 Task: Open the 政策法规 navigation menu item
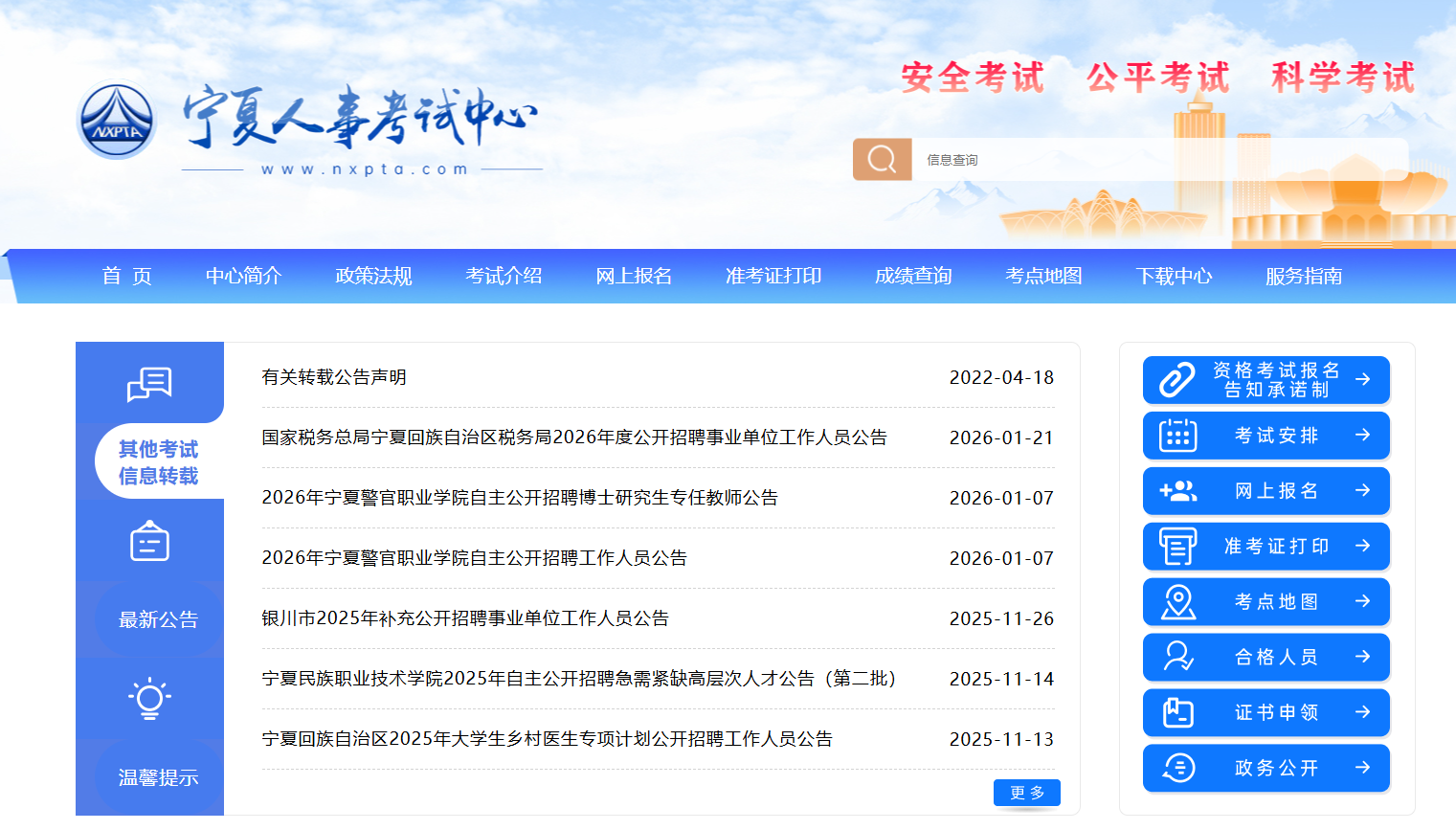point(373,277)
